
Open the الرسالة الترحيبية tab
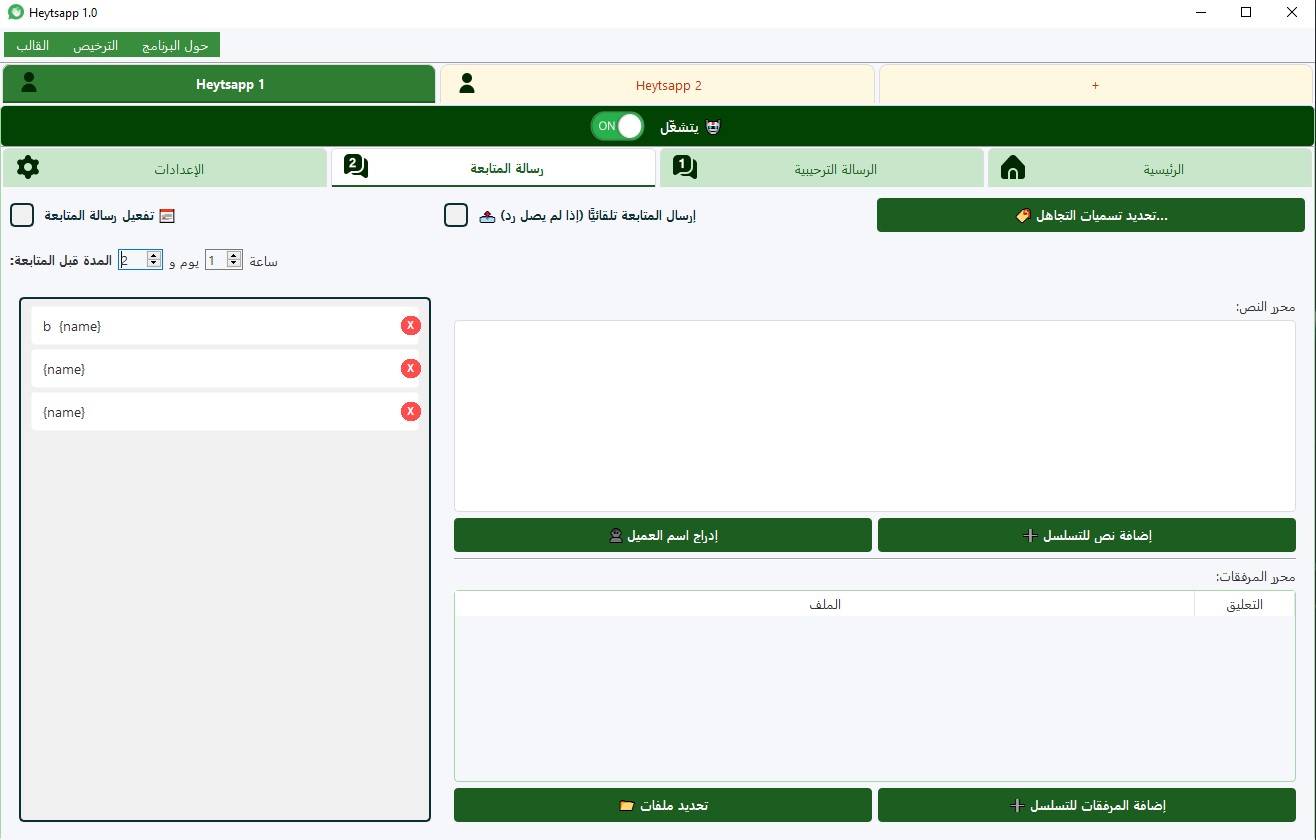coord(822,168)
